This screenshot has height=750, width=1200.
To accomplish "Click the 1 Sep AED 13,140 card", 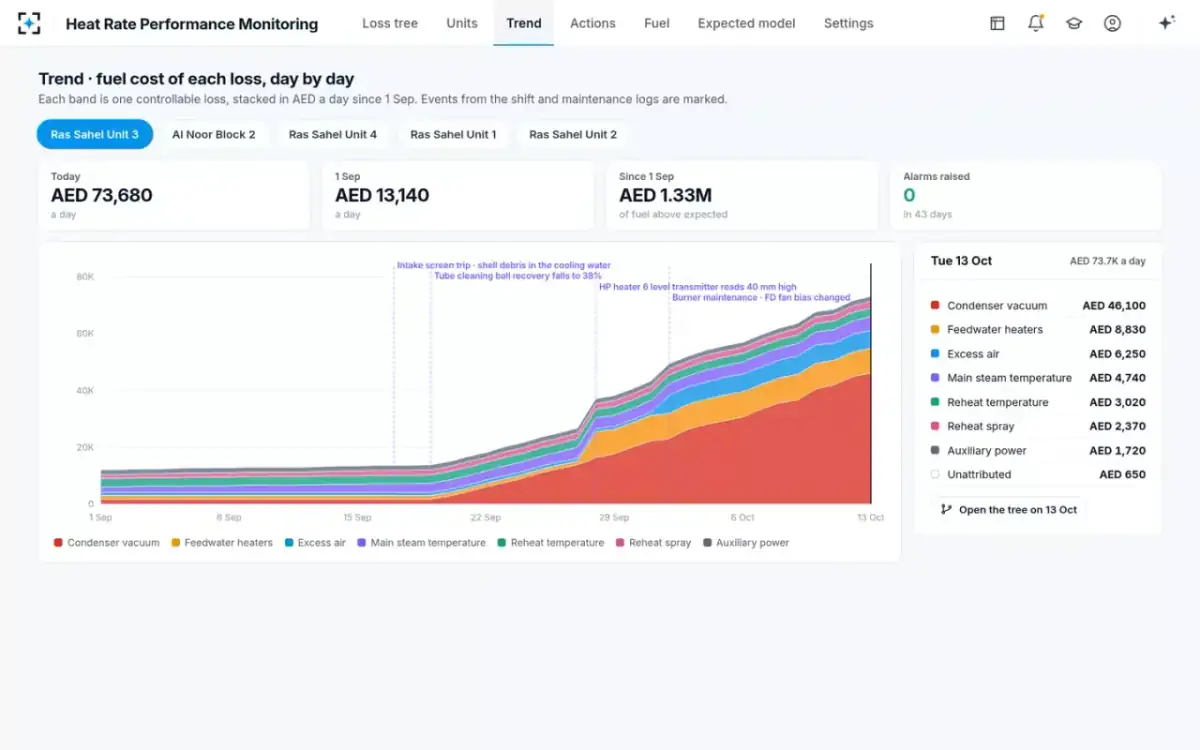I will 458,196.
